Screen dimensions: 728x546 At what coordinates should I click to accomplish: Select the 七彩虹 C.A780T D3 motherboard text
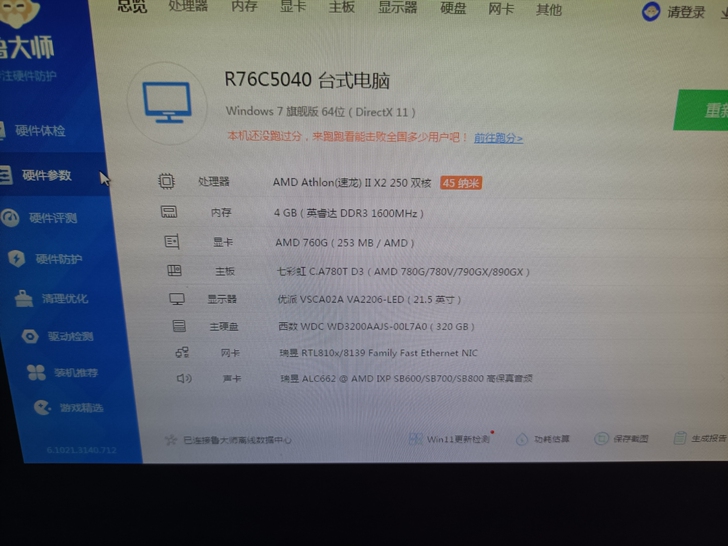403,272
